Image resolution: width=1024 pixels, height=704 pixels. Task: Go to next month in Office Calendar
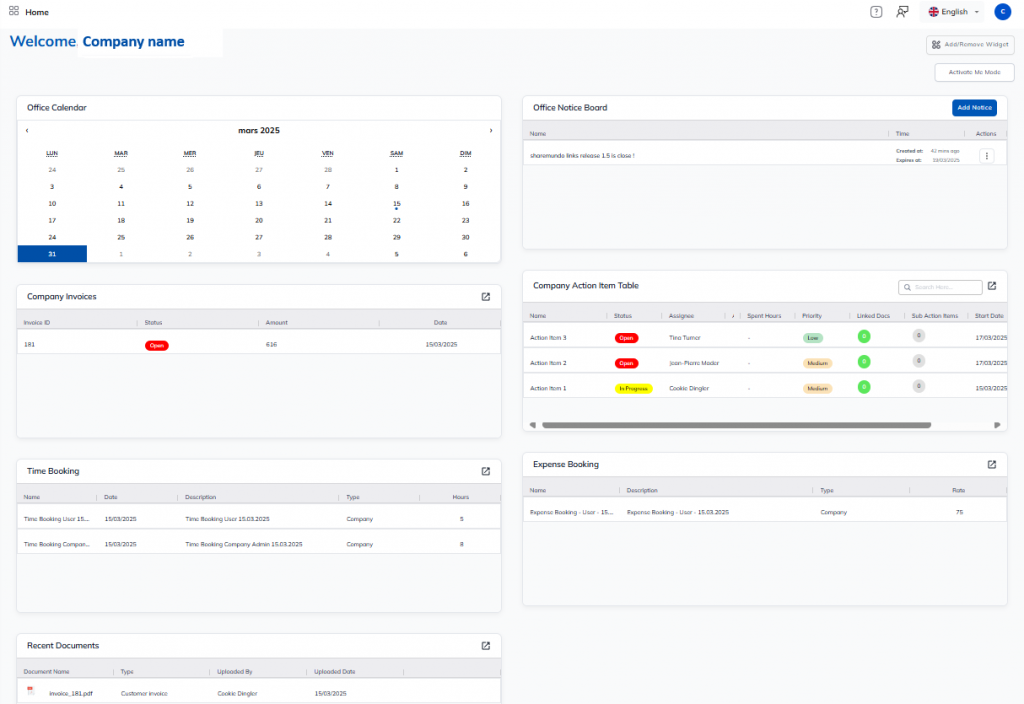491,131
